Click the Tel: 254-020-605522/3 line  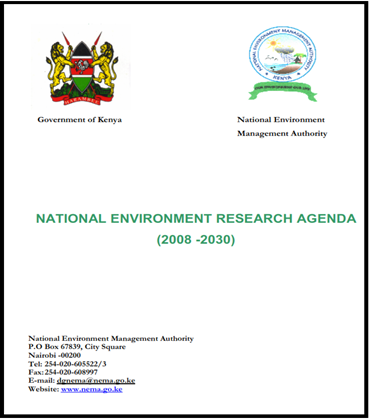67,364
